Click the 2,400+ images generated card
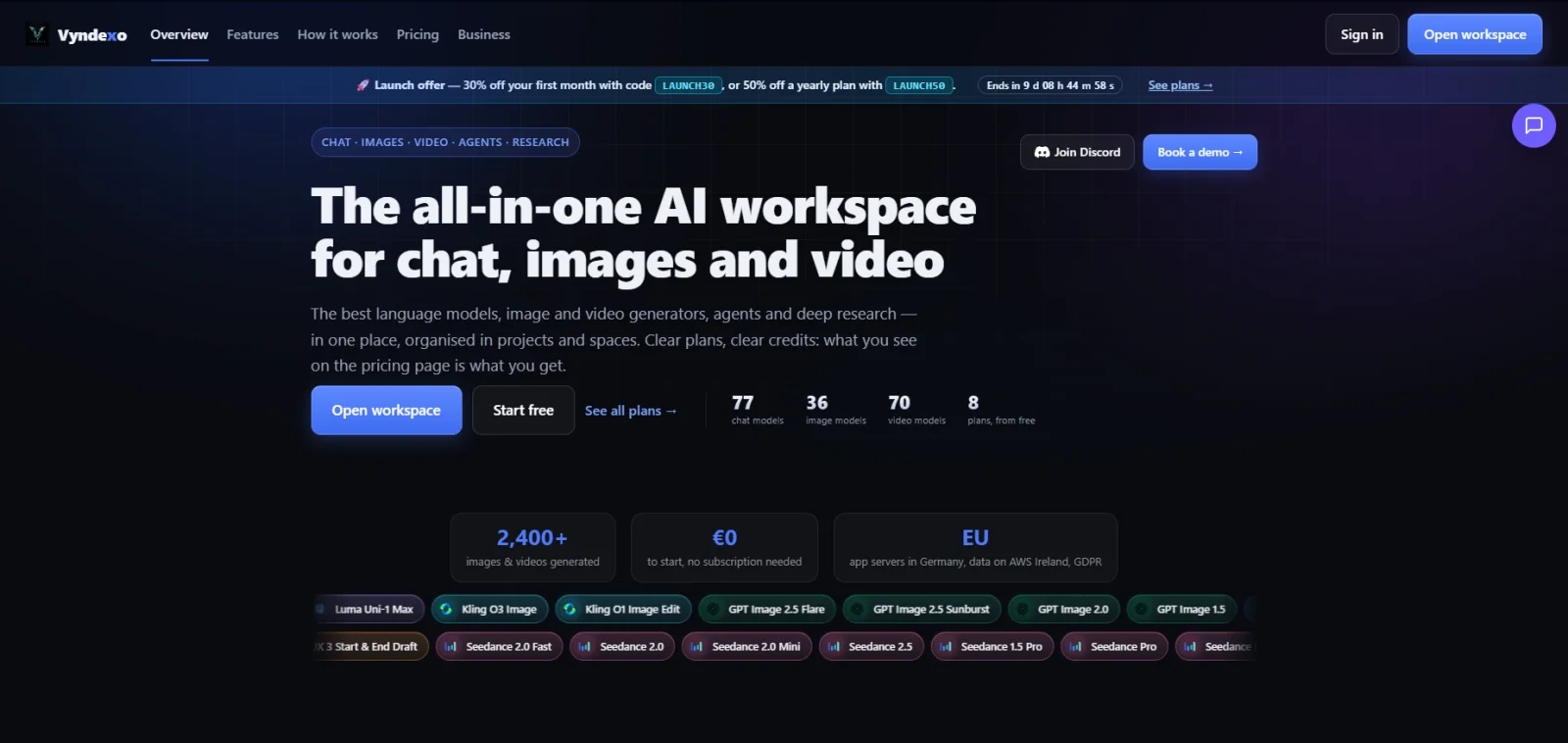The image size is (1568, 743). [x=533, y=548]
